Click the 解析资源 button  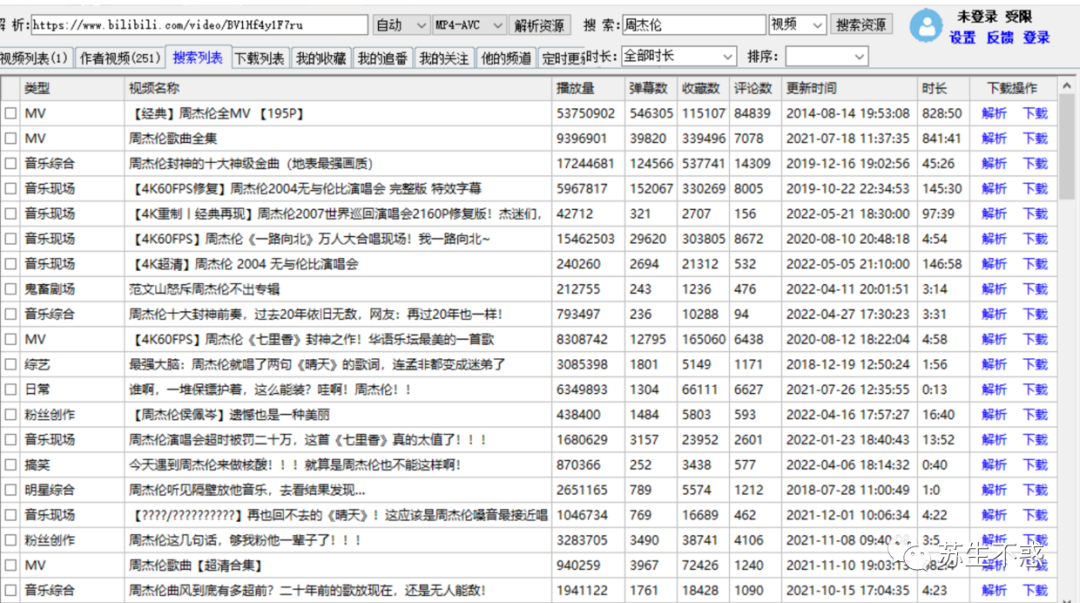[539, 25]
